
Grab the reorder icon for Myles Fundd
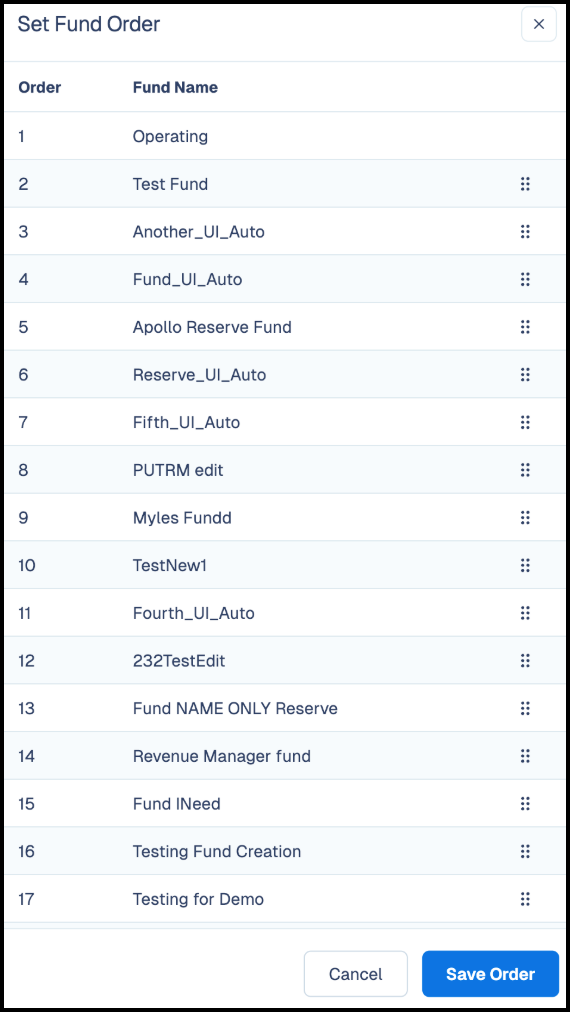point(525,518)
